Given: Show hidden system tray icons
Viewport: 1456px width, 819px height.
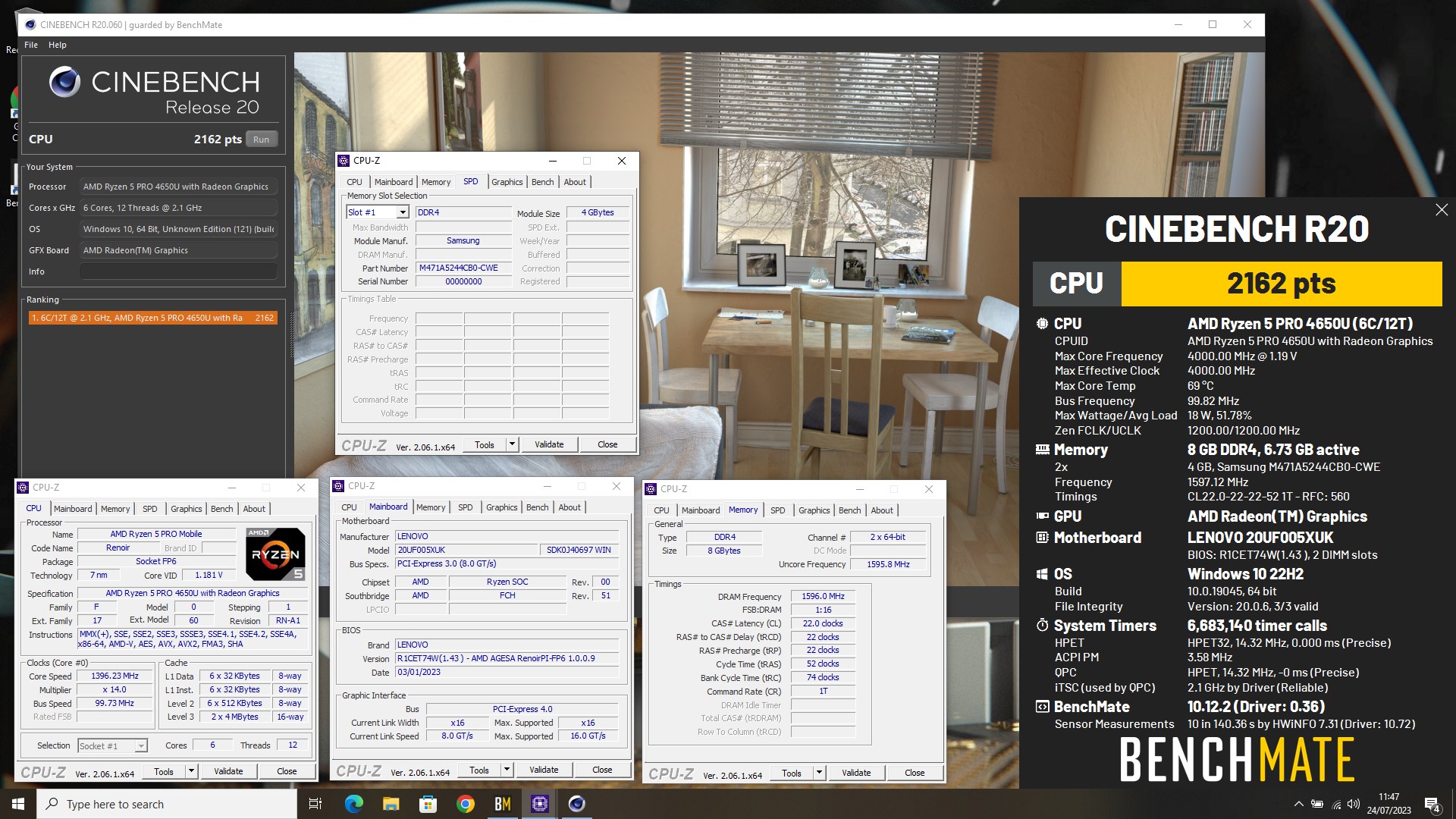Looking at the screenshot, I should [1298, 804].
